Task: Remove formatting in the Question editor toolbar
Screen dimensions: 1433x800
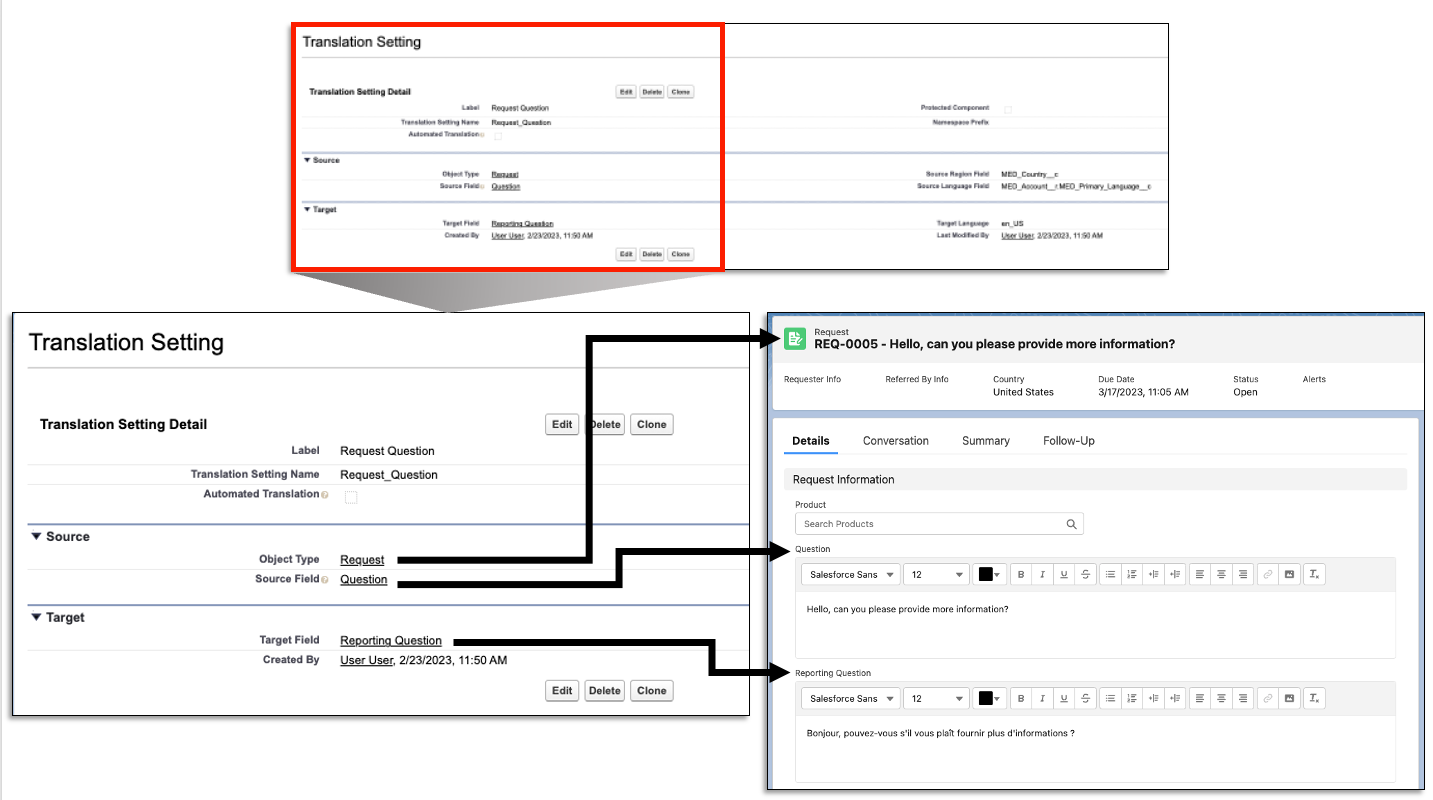Action: click(1314, 574)
